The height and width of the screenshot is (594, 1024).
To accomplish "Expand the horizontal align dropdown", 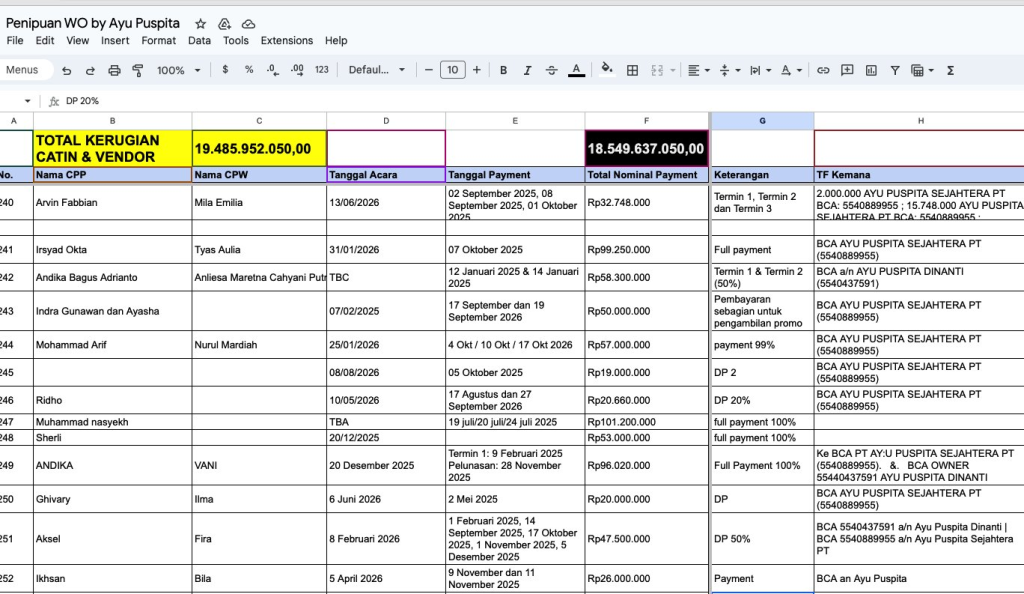I will click(699, 70).
